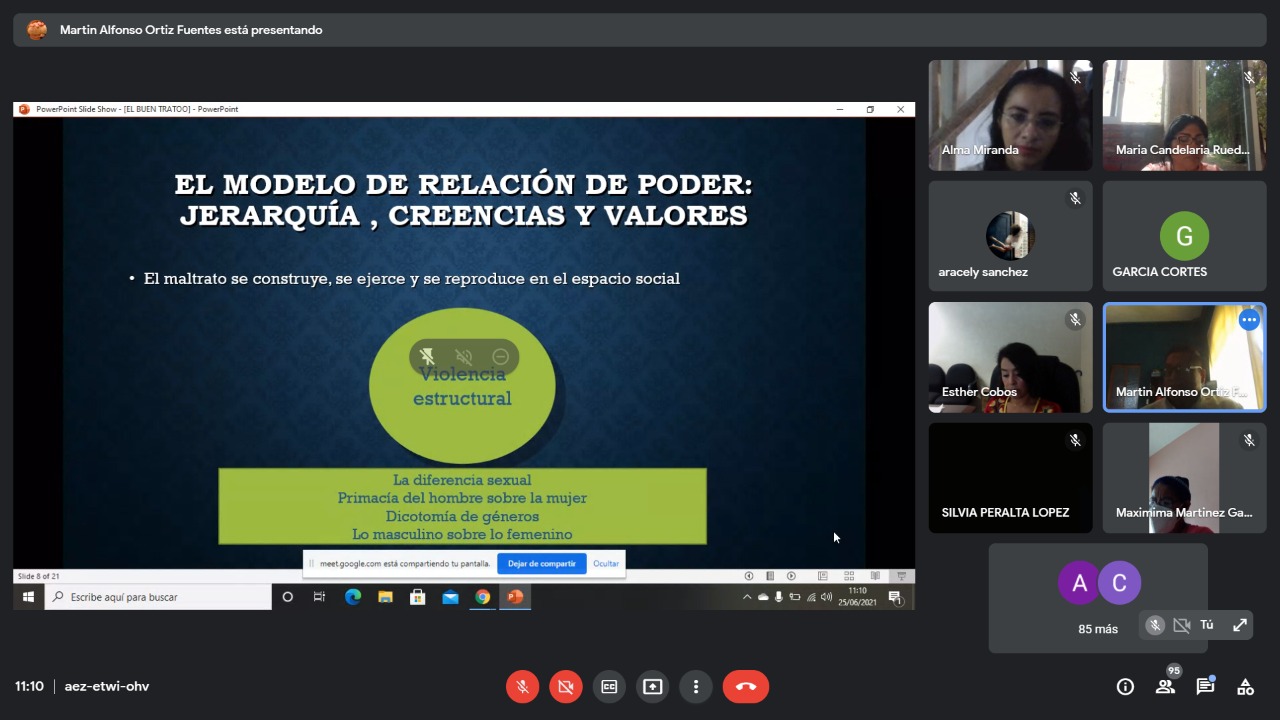Viewport: 1280px width, 720px height.
Task: Expand your self-view to fullscreen
Action: coord(1239,624)
